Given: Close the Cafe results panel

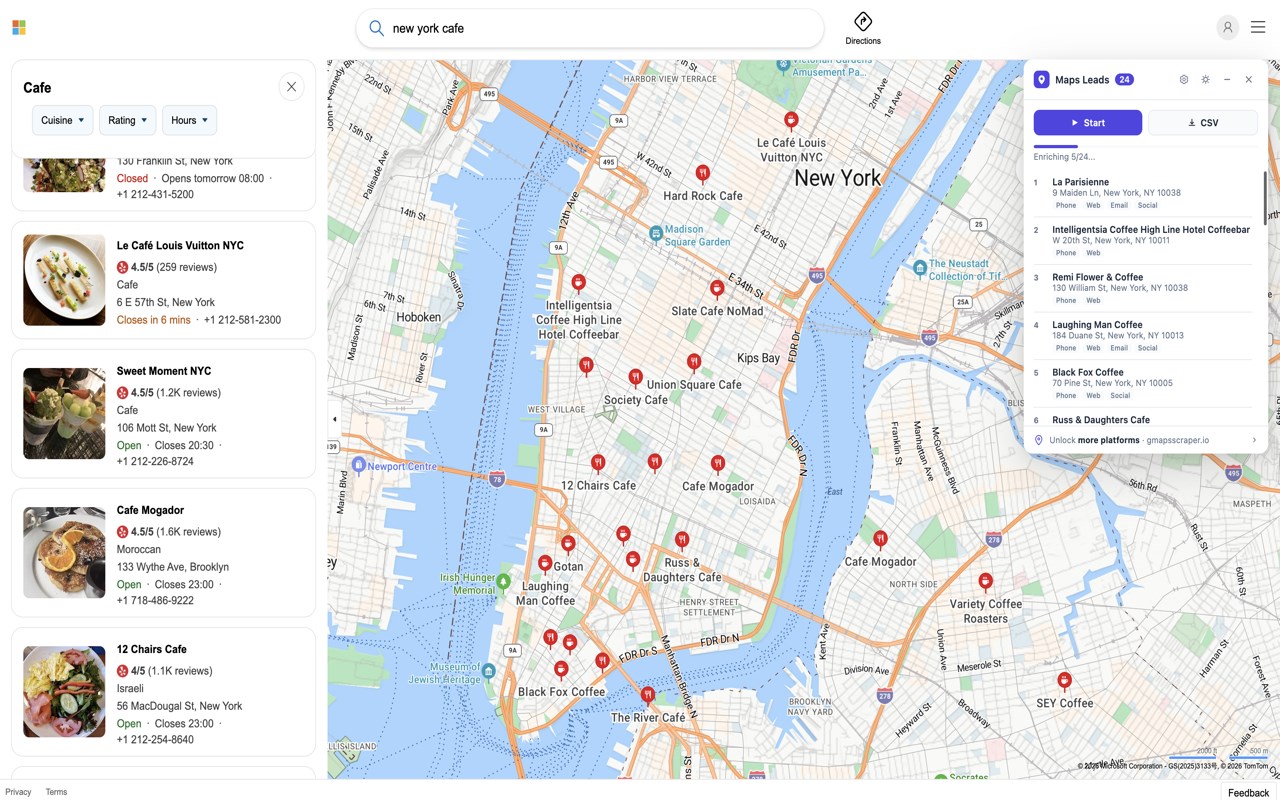Looking at the screenshot, I should click(x=291, y=87).
